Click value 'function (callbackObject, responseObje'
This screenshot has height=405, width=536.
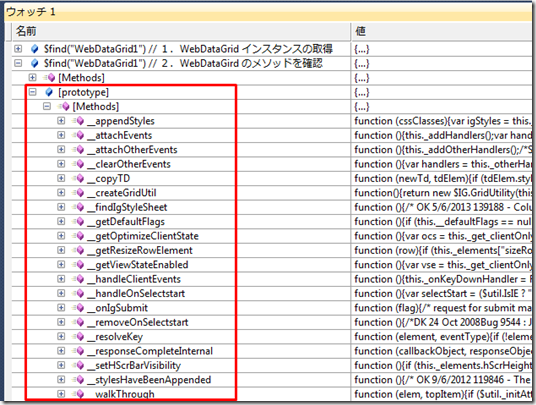[443, 351]
